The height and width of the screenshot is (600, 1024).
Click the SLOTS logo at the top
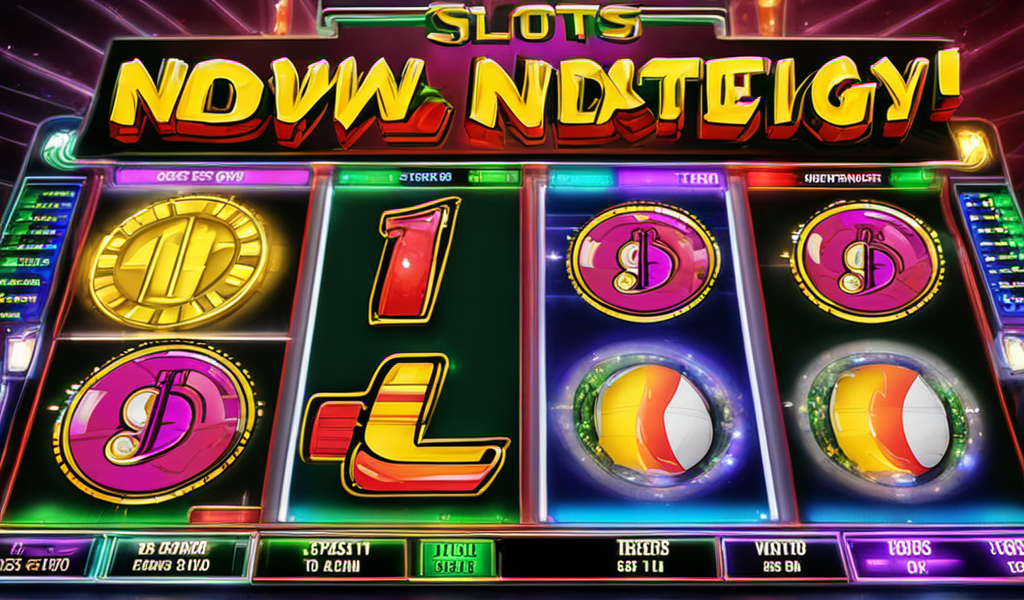(x=531, y=24)
